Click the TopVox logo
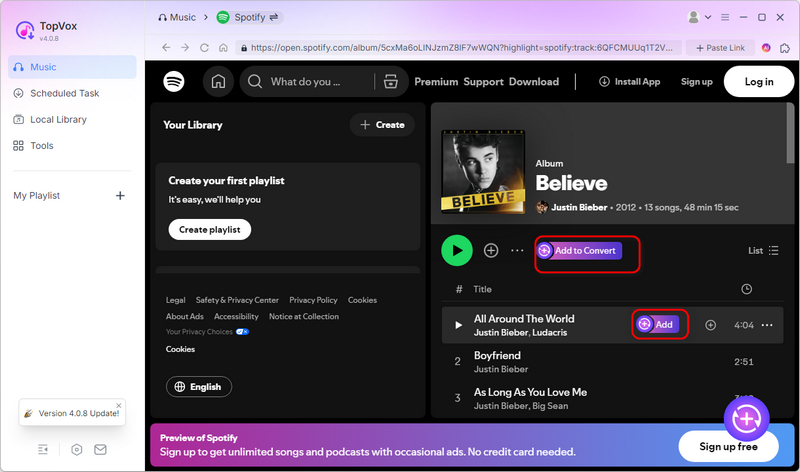 point(24,31)
